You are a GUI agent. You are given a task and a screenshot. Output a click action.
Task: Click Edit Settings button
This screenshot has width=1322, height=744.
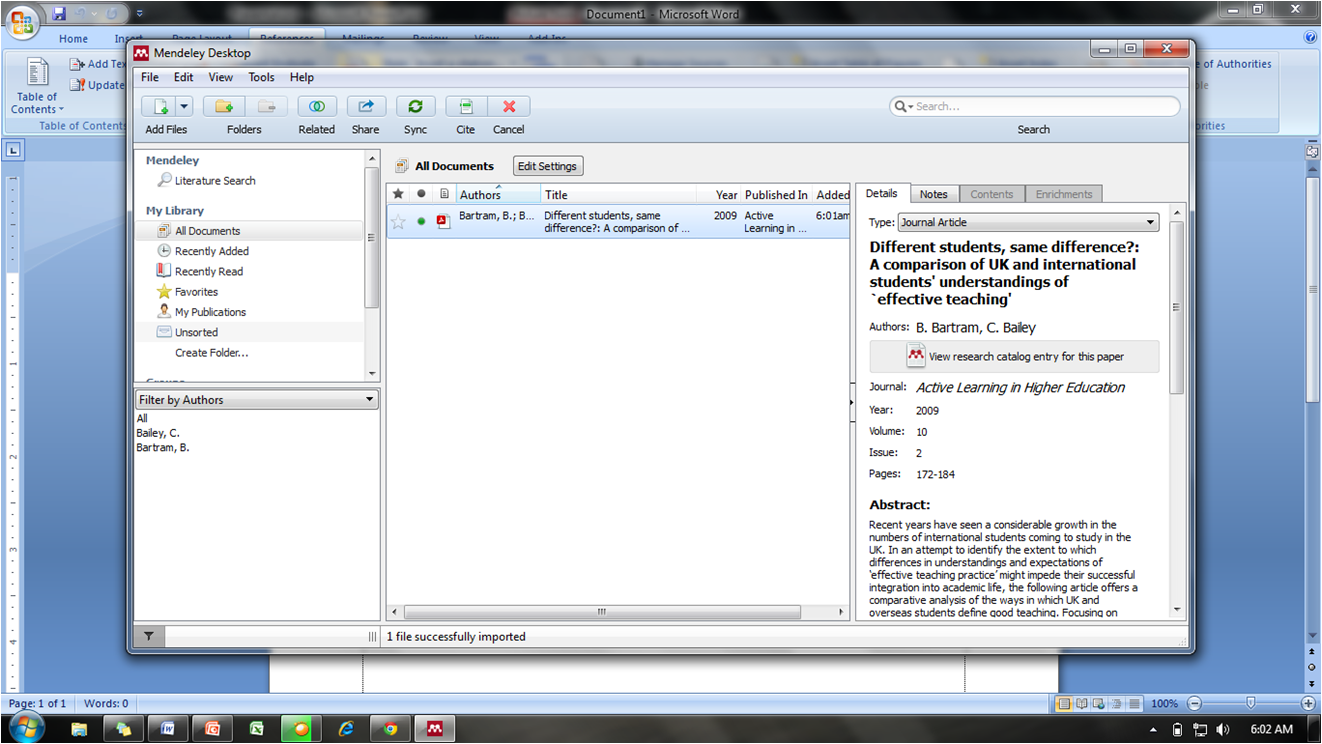[547, 166]
